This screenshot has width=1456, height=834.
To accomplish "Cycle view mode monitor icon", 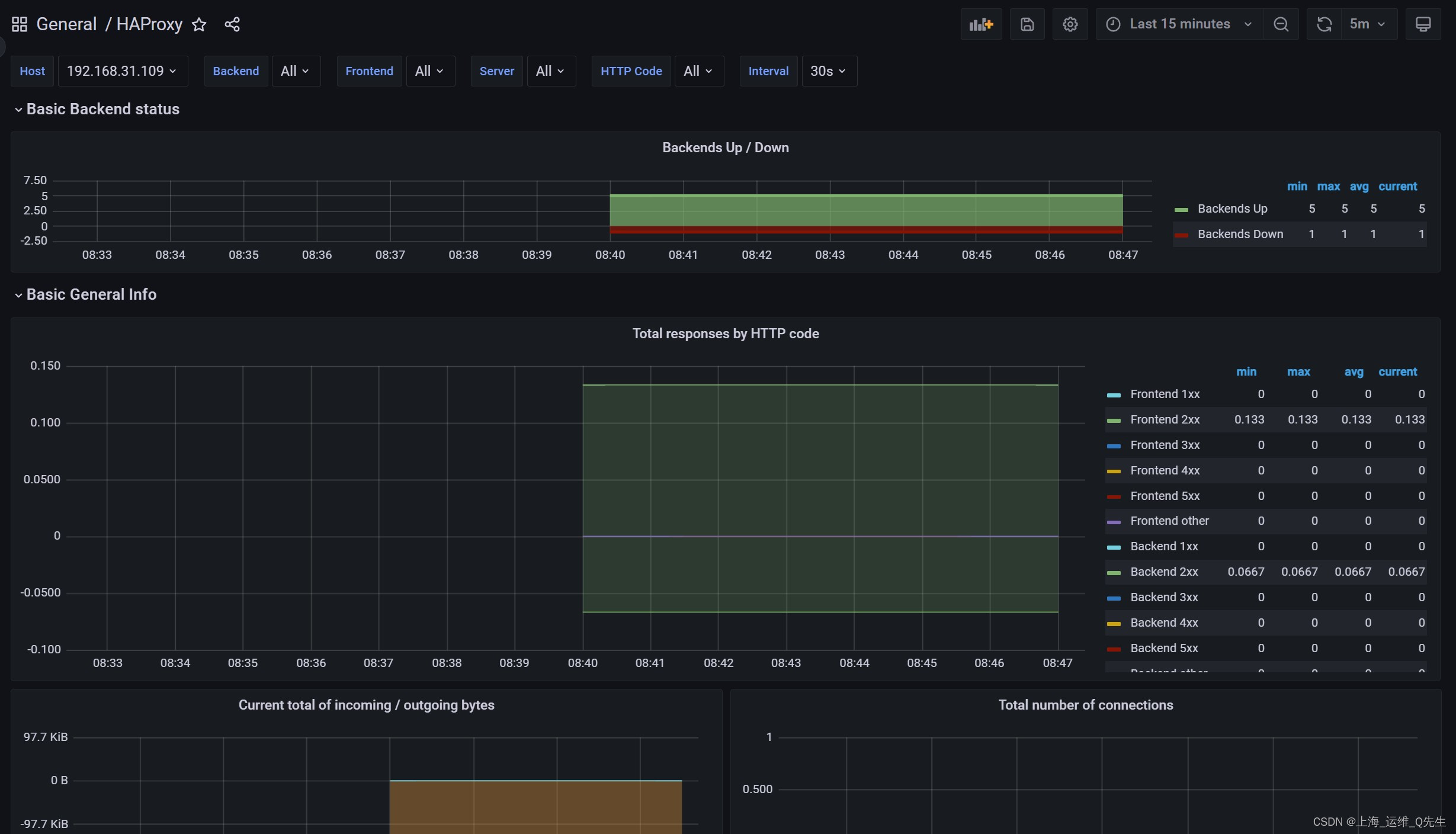I will point(1423,24).
